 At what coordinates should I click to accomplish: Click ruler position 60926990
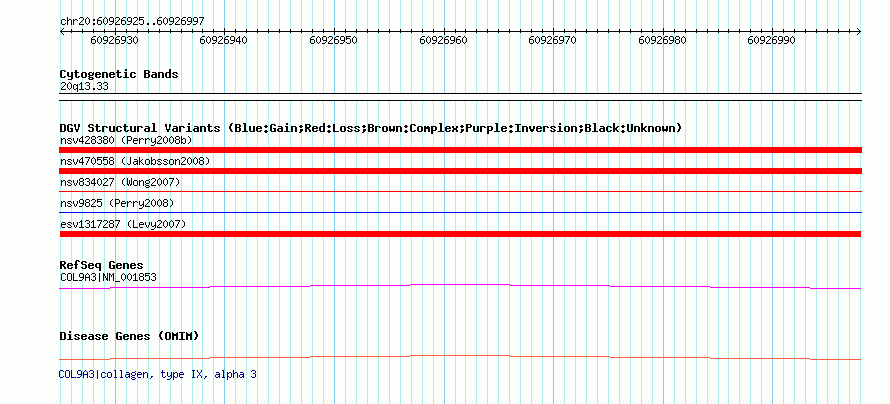click(771, 40)
